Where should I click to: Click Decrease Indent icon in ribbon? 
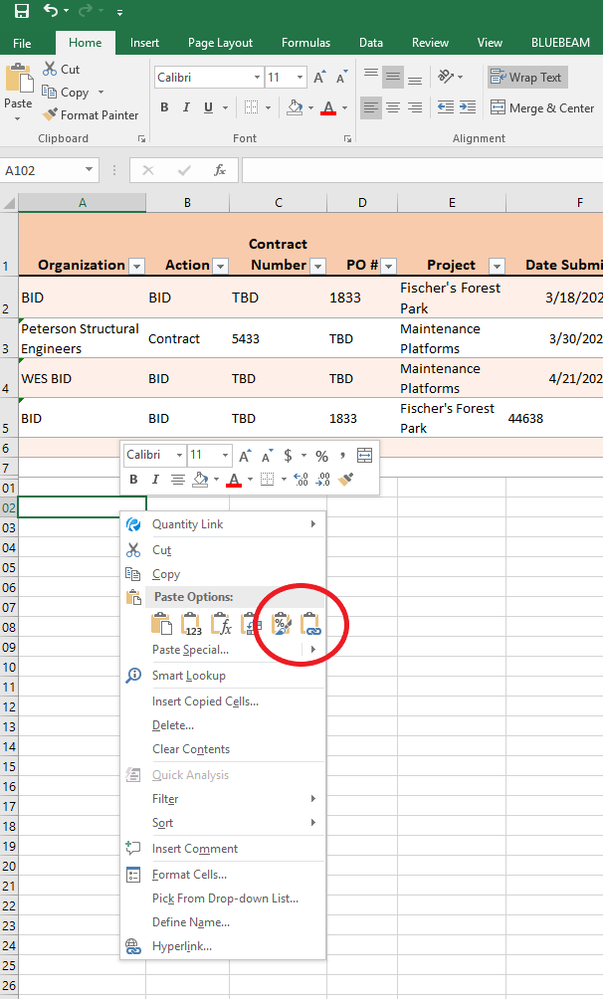point(446,108)
